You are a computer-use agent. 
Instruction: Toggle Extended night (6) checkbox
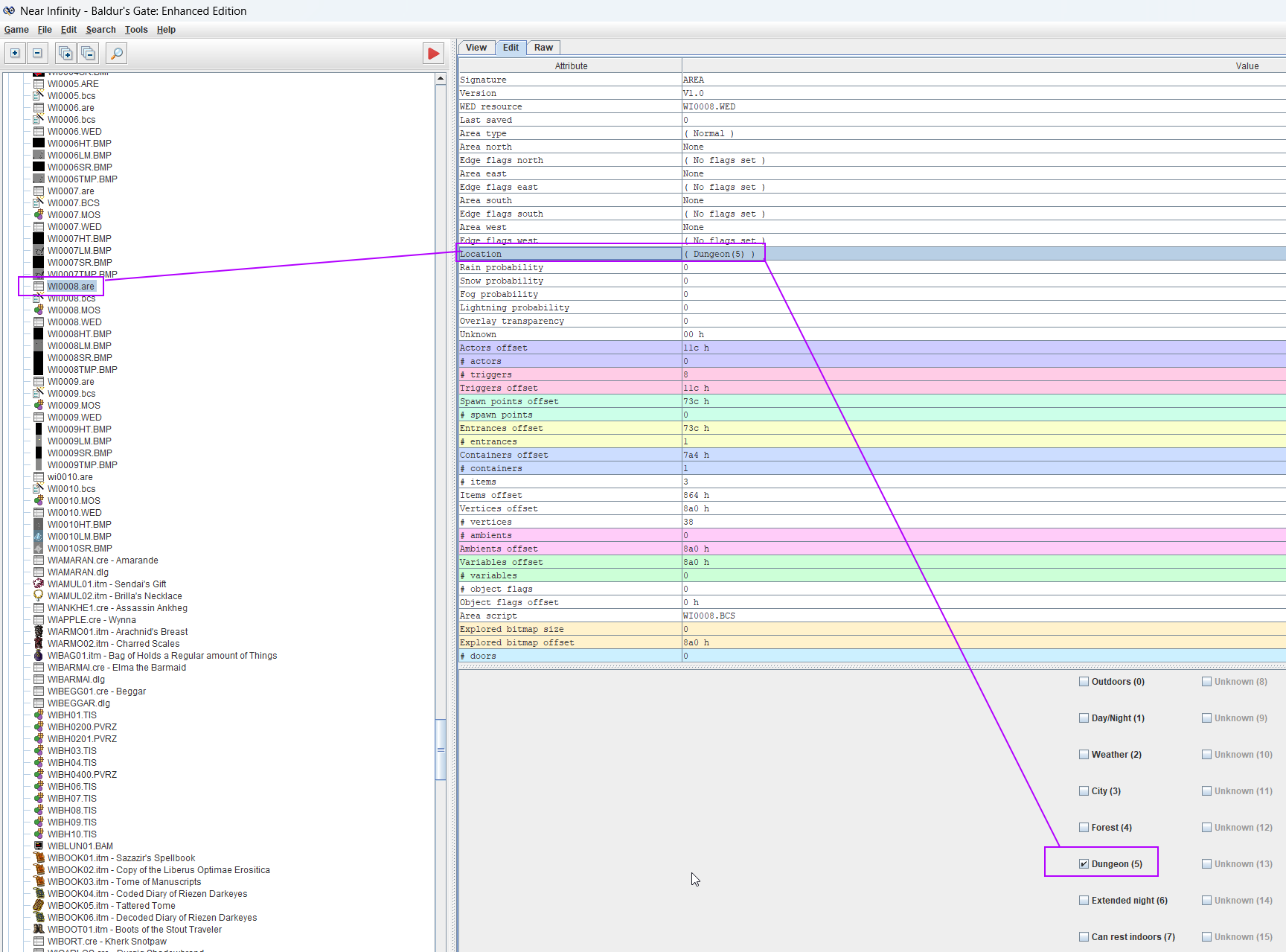click(1084, 900)
